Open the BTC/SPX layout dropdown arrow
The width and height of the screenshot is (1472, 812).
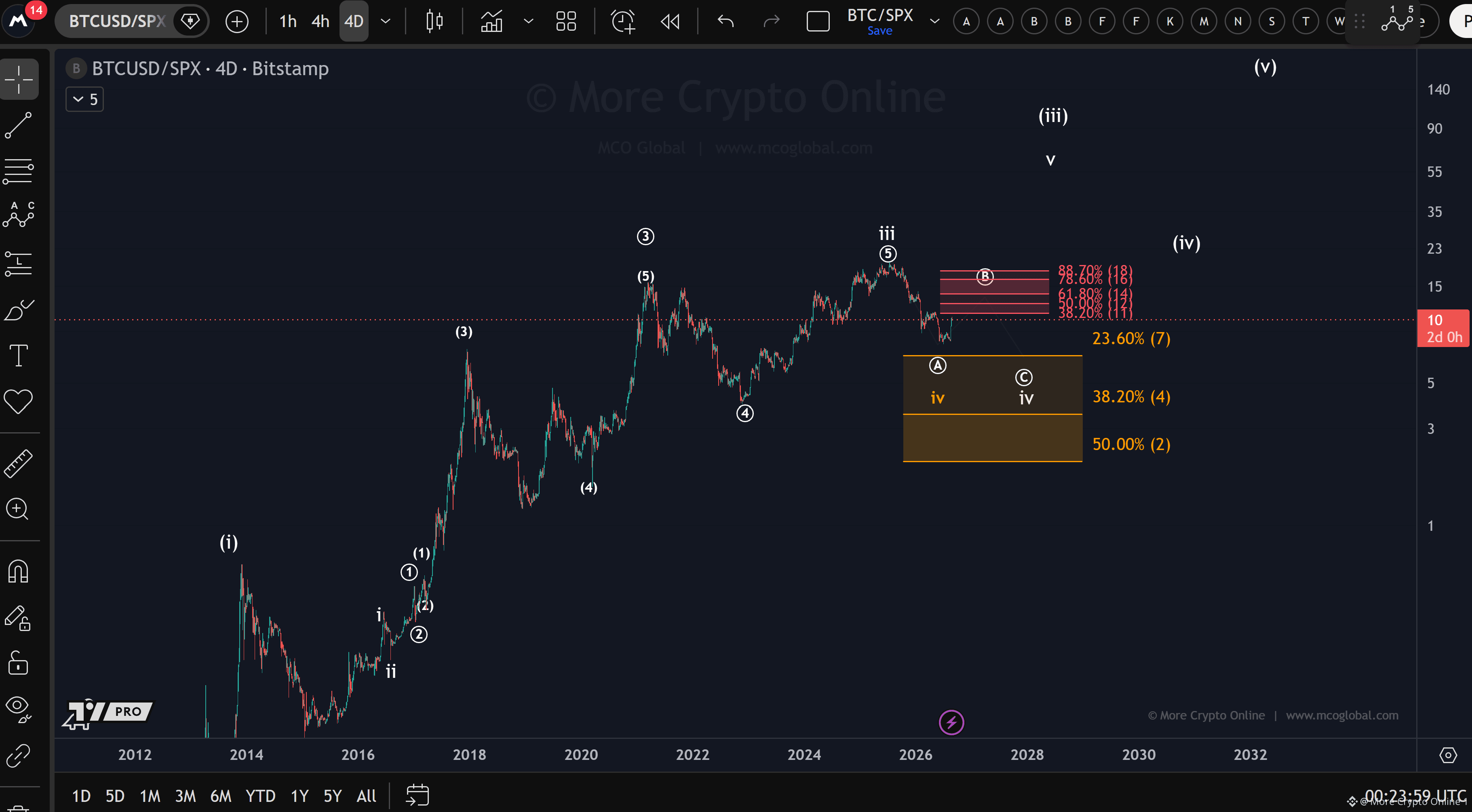tap(935, 22)
